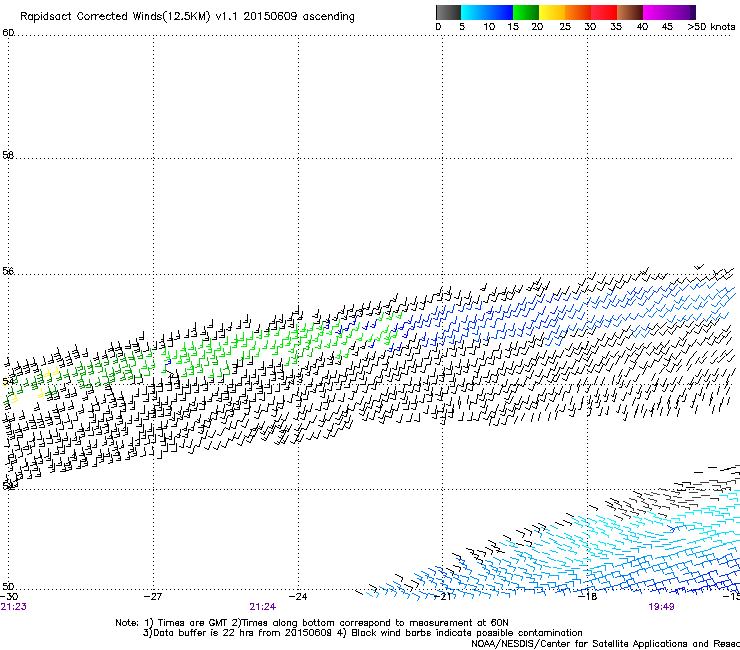This screenshot has width=740, height=650.
Task: Click the purple time stamp '21:23'
Action: pyautogui.click(x=14, y=607)
